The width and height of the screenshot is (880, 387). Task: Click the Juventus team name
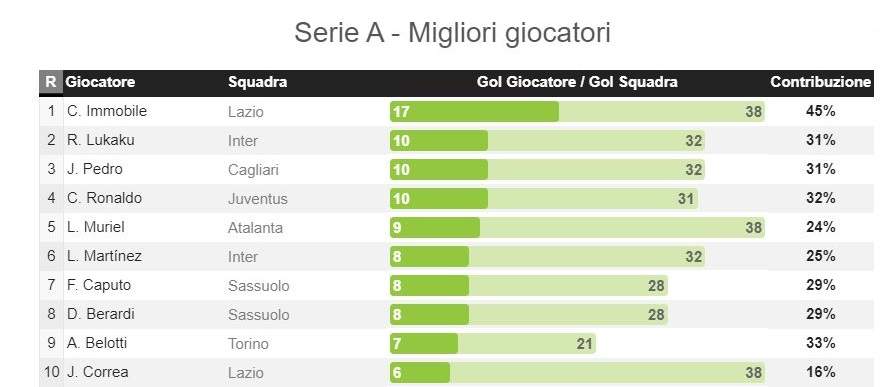258,199
